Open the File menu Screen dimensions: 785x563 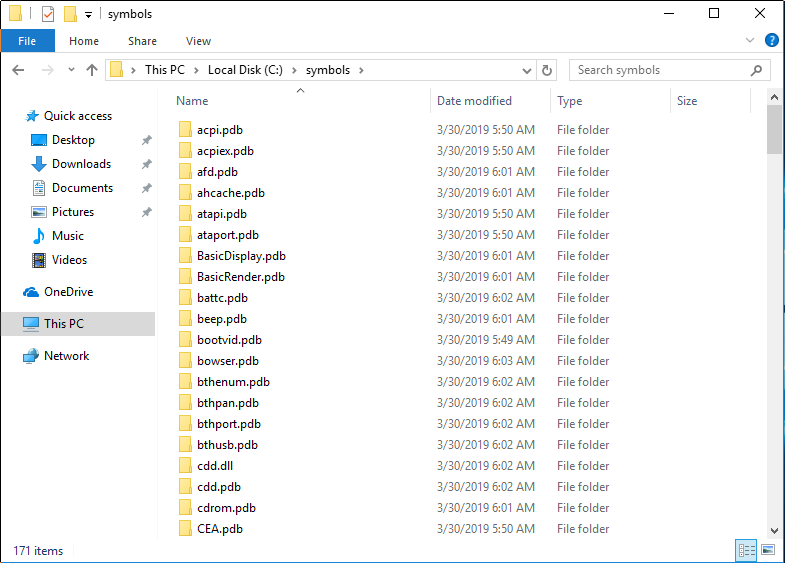[x=27, y=41]
